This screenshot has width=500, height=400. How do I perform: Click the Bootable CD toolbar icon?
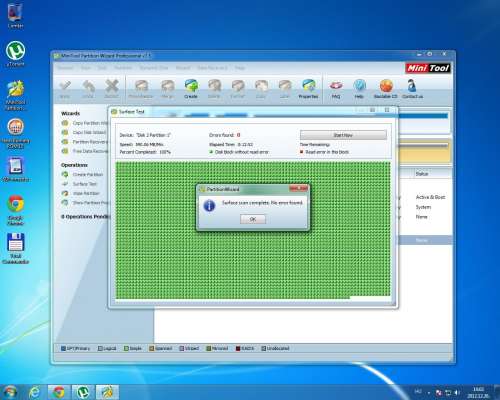(x=386, y=88)
